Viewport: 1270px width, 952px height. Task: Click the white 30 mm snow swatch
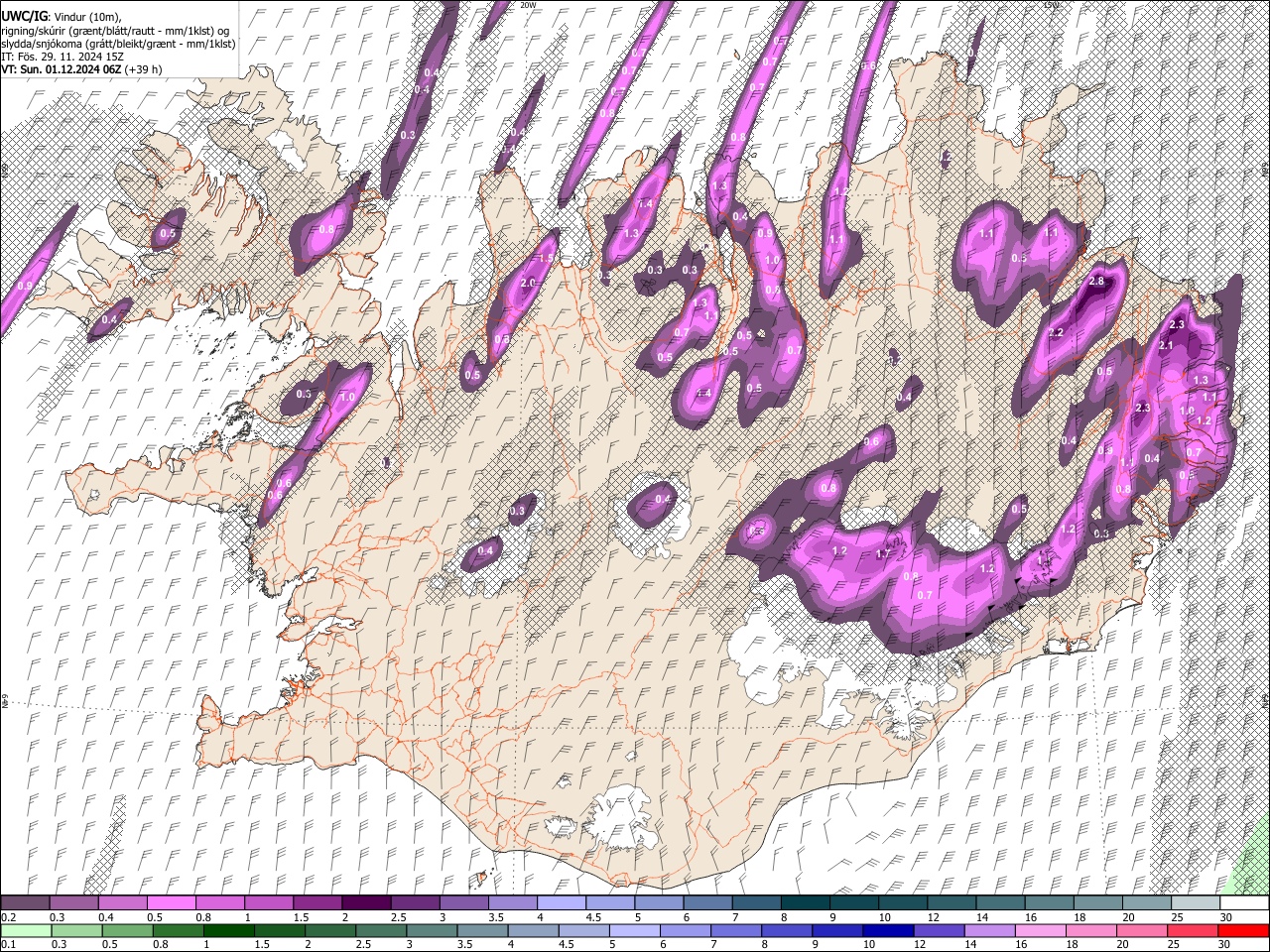[1243, 903]
